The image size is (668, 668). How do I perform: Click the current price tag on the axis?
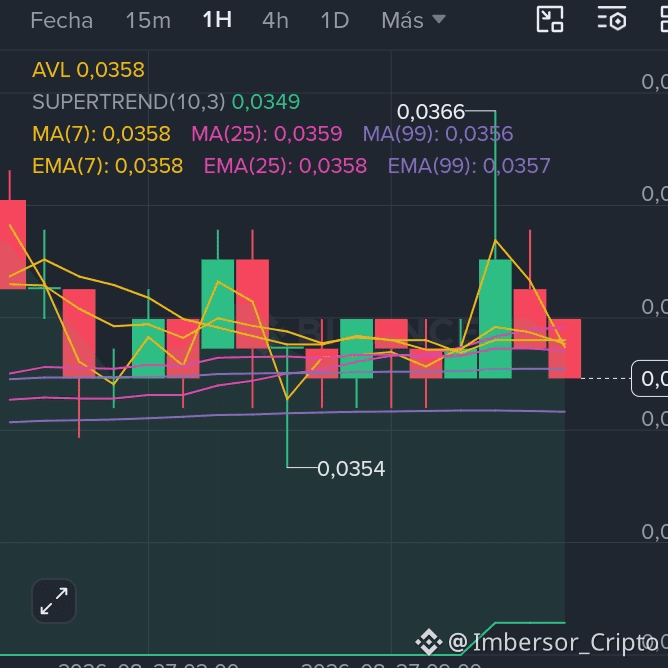point(649,378)
